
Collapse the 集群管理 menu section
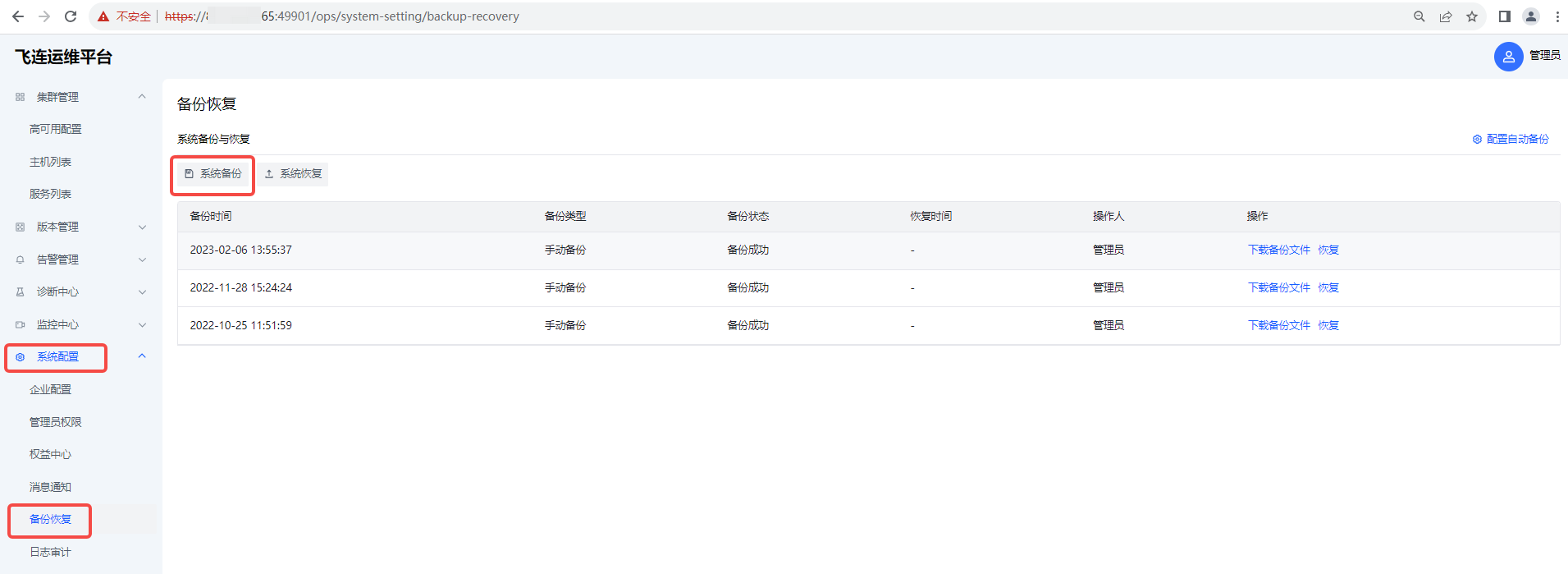click(142, 97)
